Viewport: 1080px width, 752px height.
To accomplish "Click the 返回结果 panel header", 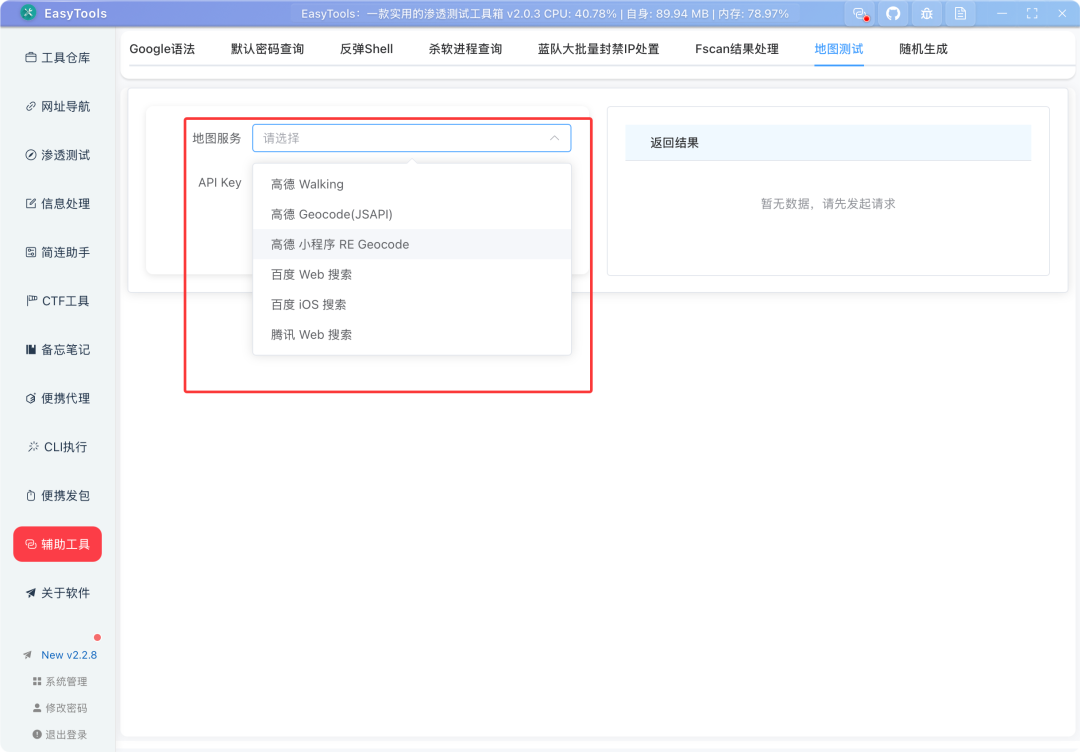I will click(828, 143).
